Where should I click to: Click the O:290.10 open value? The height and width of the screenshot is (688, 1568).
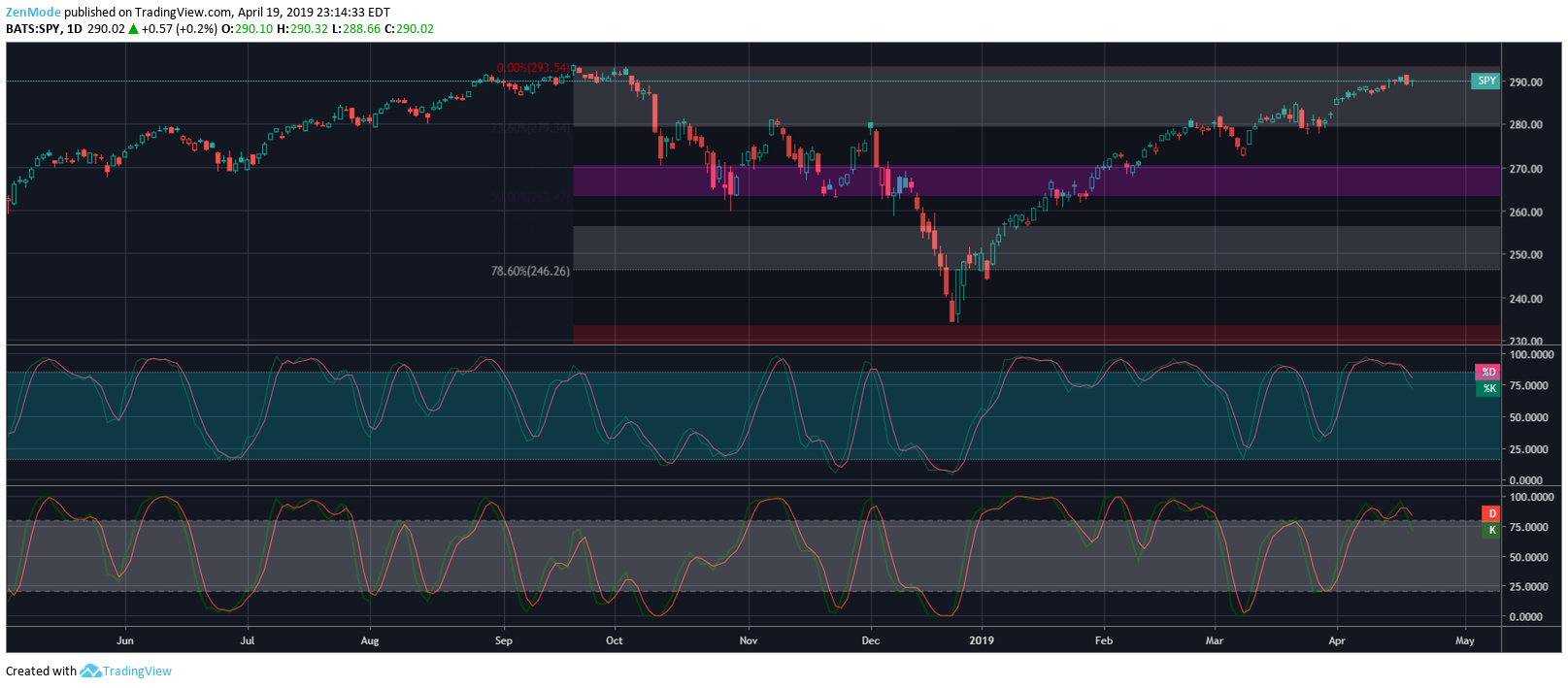click(x=247, y=29)
